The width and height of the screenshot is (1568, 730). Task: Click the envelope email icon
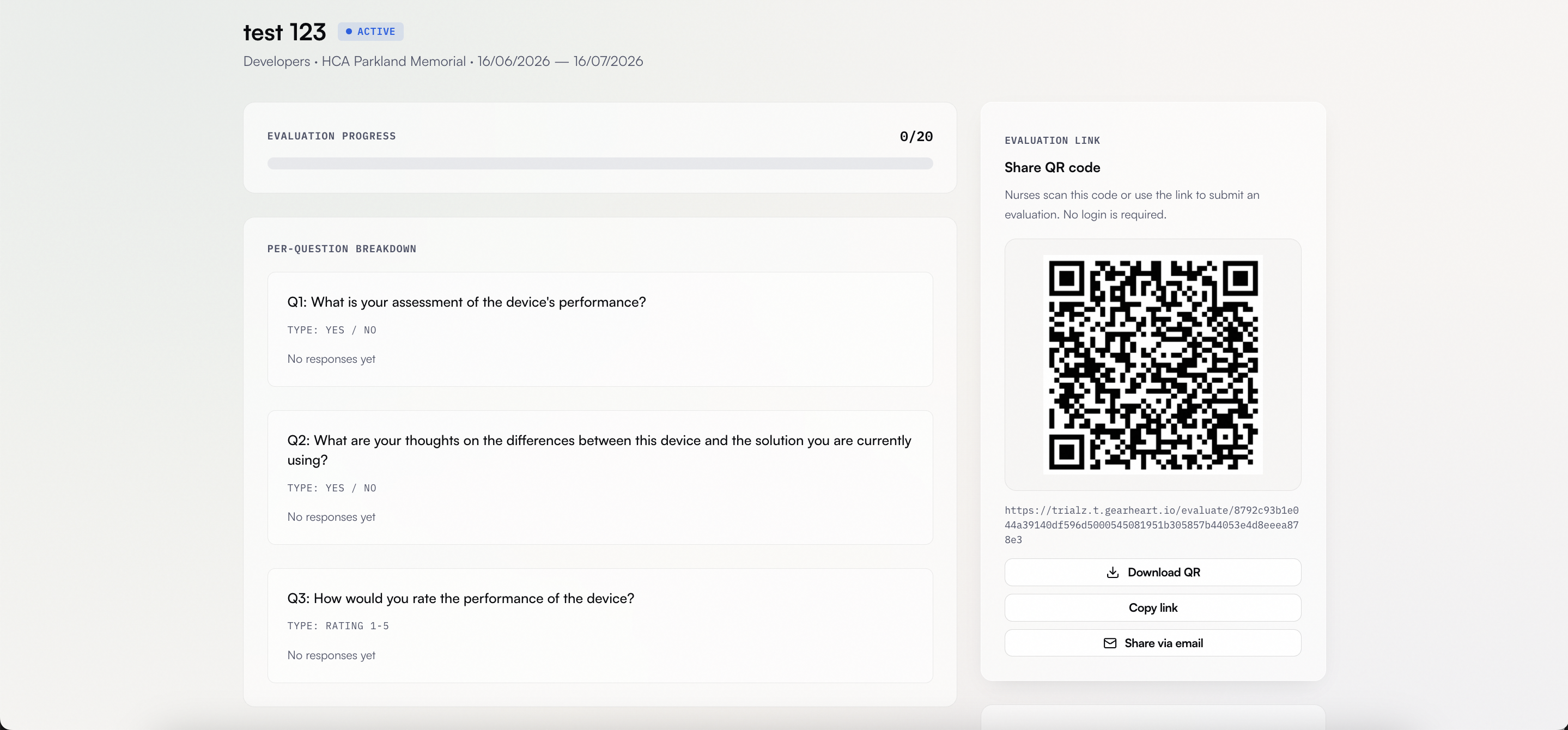point(1110,643)
